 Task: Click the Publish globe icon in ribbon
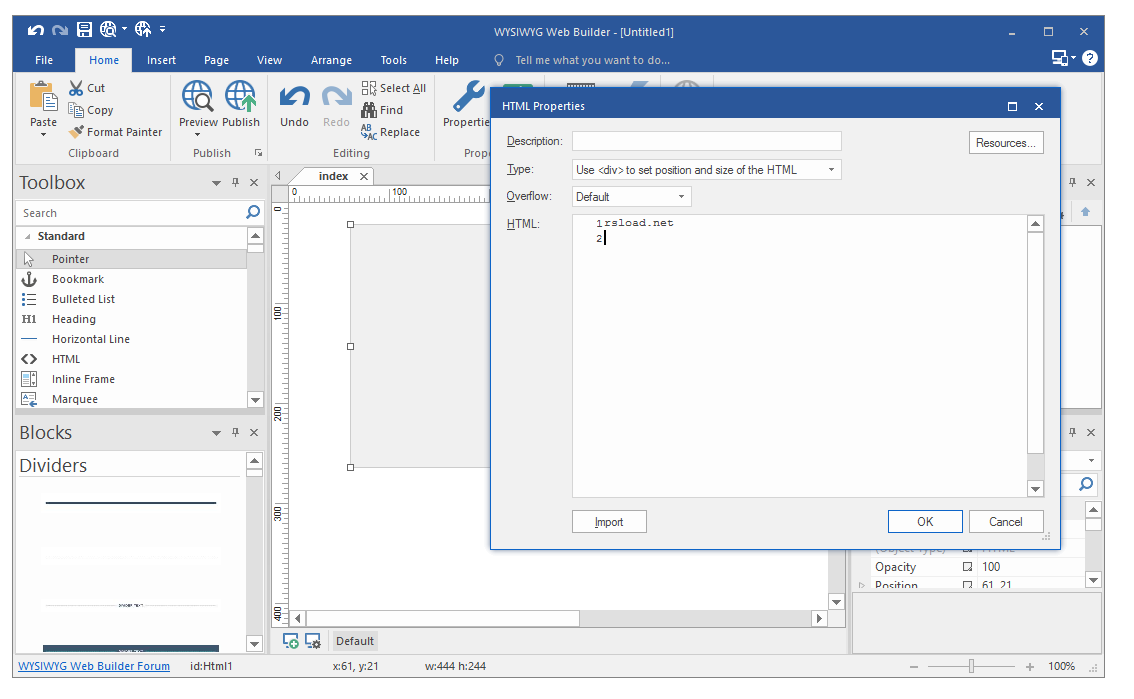pos(240,96)
